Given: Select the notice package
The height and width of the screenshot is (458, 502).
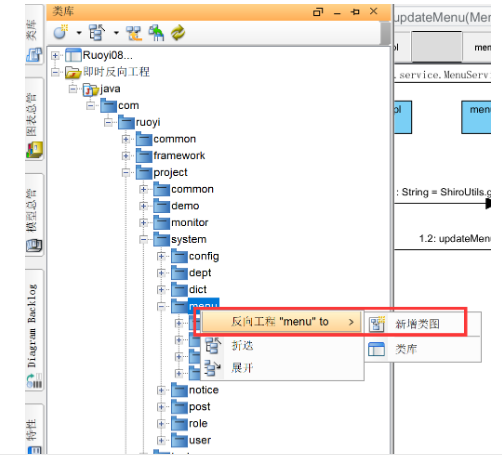Looking at the screenshot, I should point(195,390).
